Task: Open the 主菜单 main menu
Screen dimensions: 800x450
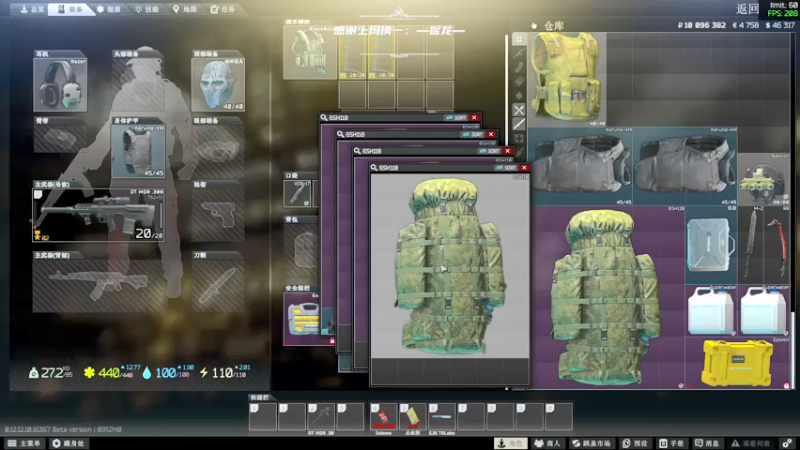Action: [x=24, y=443]
